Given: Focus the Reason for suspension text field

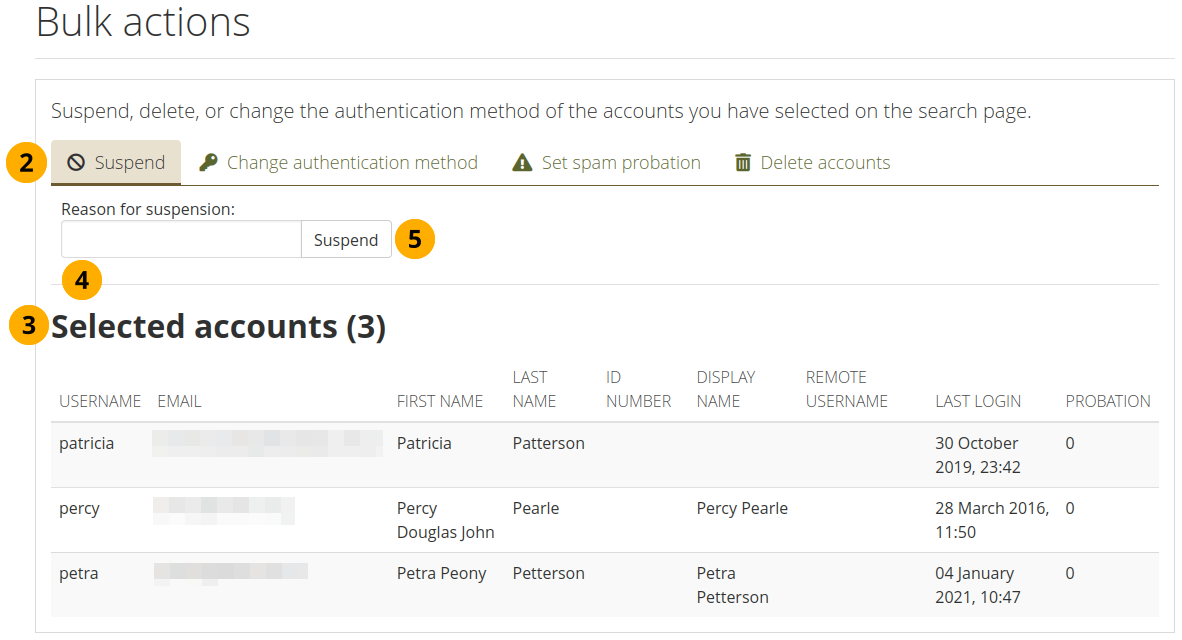Looking at the screenshot, I should tap(181, 240).
